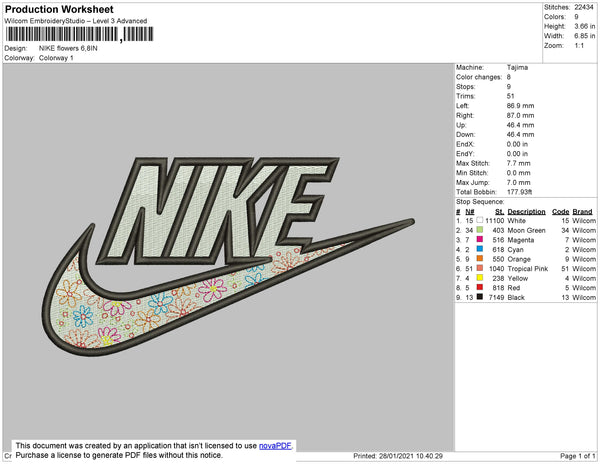This screenshot has width=600, height=464.
Task: Click the 'St.' column header
Action: (x=499, y=212)
